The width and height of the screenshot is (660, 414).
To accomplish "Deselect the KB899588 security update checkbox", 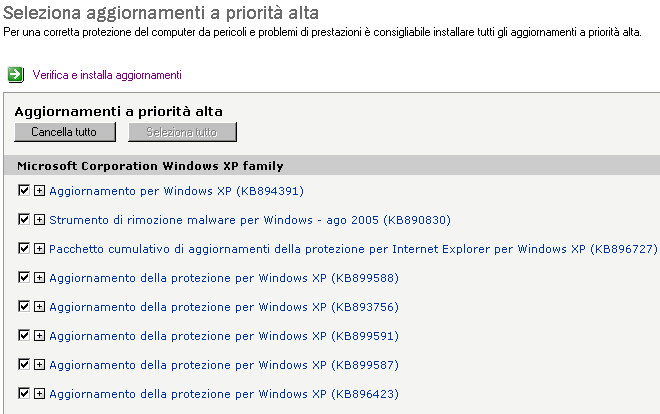I will tap(24, 277).
